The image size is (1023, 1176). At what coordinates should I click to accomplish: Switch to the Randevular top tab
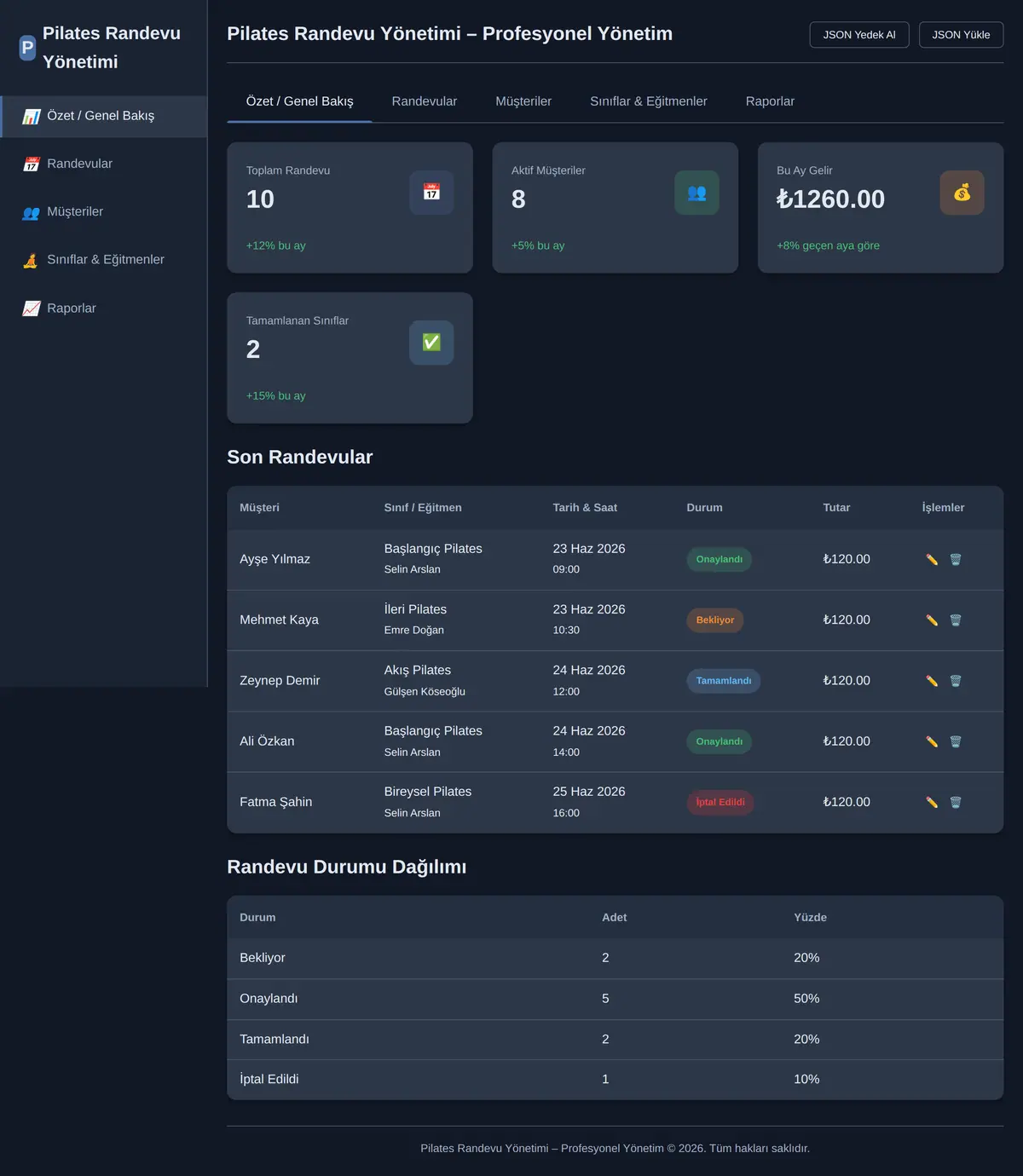click(425, 101)
